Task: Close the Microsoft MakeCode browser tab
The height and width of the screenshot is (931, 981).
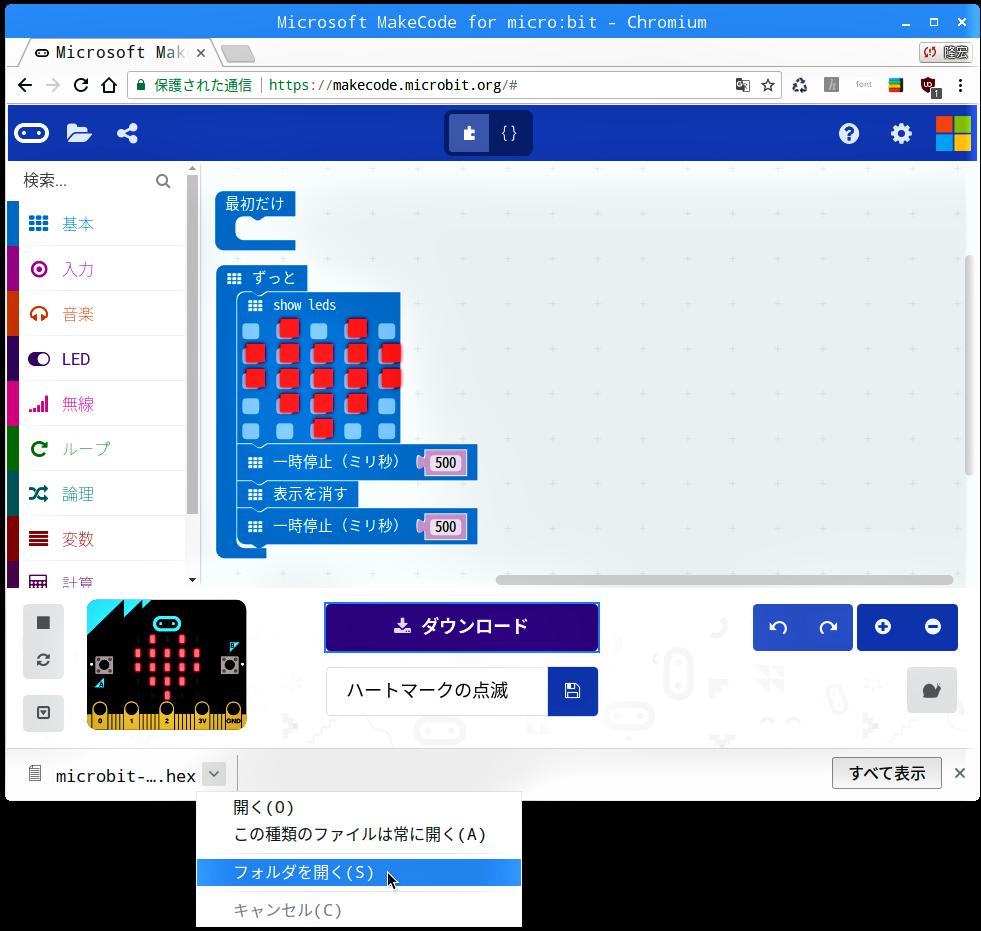Action: coord(201,53)
